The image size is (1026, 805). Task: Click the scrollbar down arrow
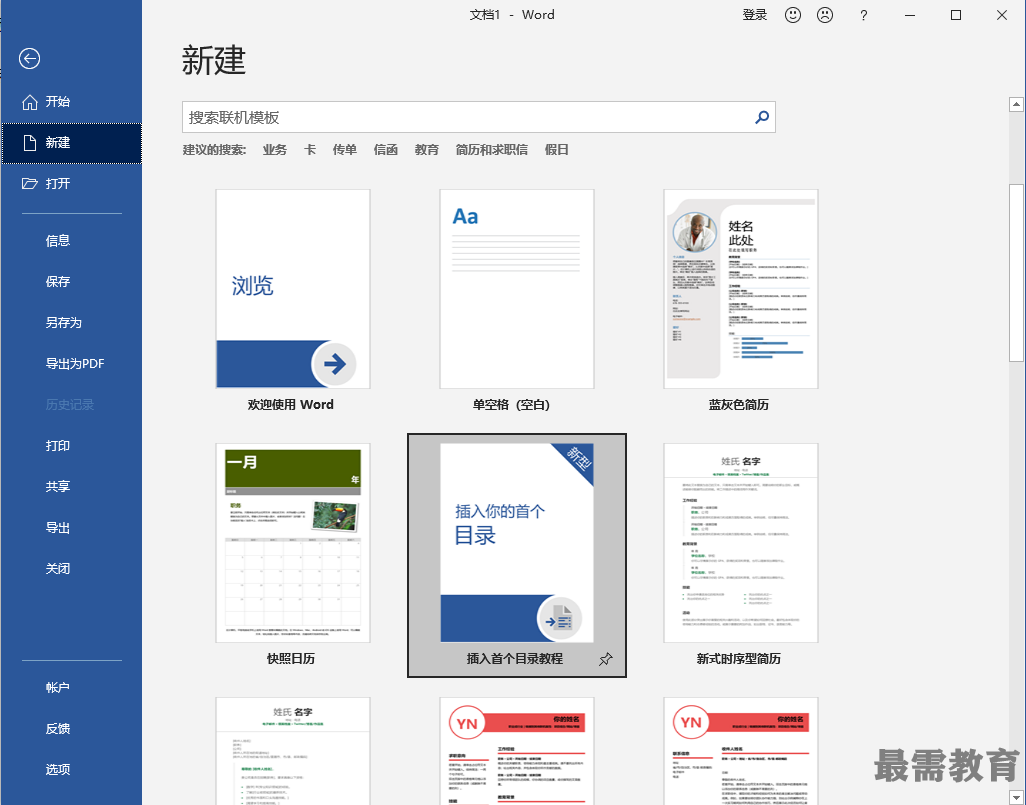click(x=1016, y=798)
